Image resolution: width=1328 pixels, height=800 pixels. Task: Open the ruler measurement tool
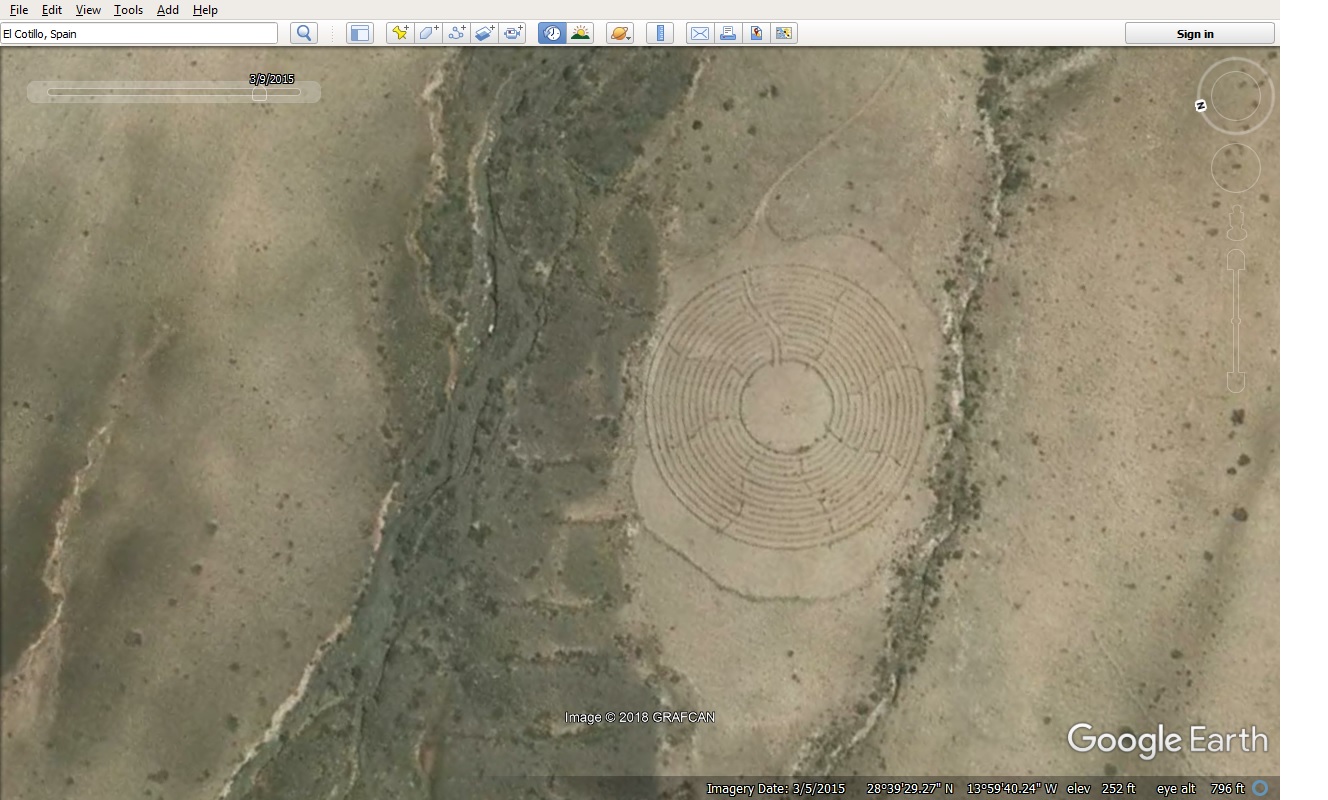click(660, 33)
